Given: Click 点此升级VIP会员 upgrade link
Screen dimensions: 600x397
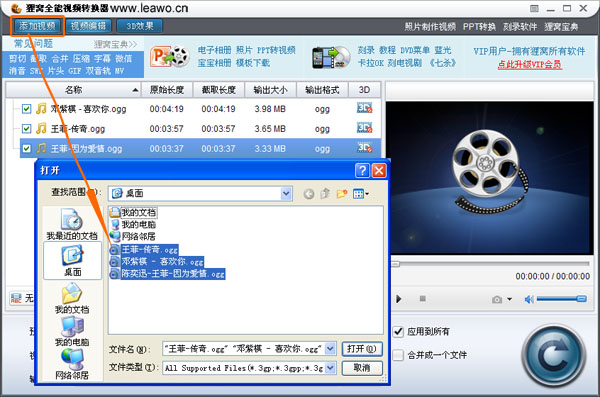Looking at the screenshot, I should coord(530,65).
